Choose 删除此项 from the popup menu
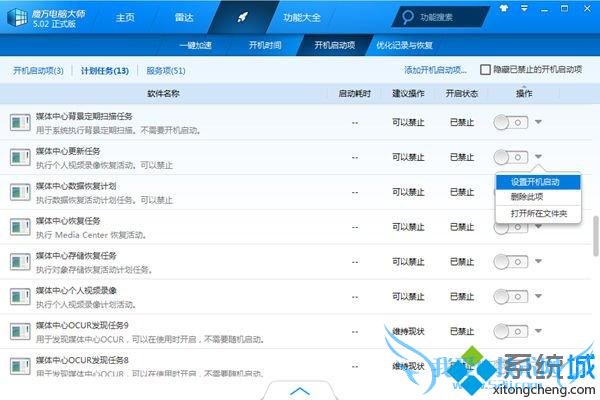The width and height of the screenshot is (600, 400). [538, 197]
